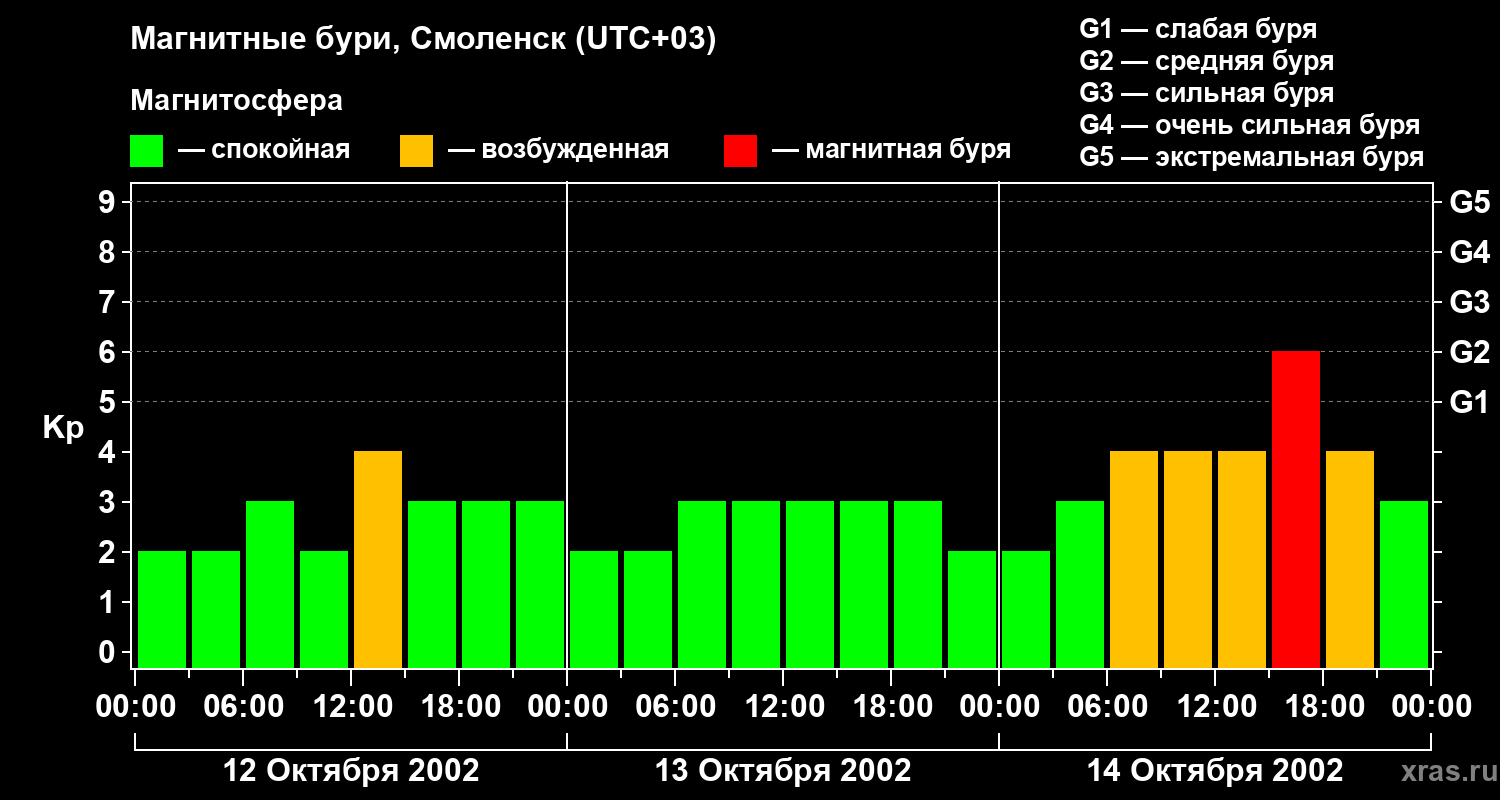Click the '— возбужденная' legend label

(x=558, y=151)
